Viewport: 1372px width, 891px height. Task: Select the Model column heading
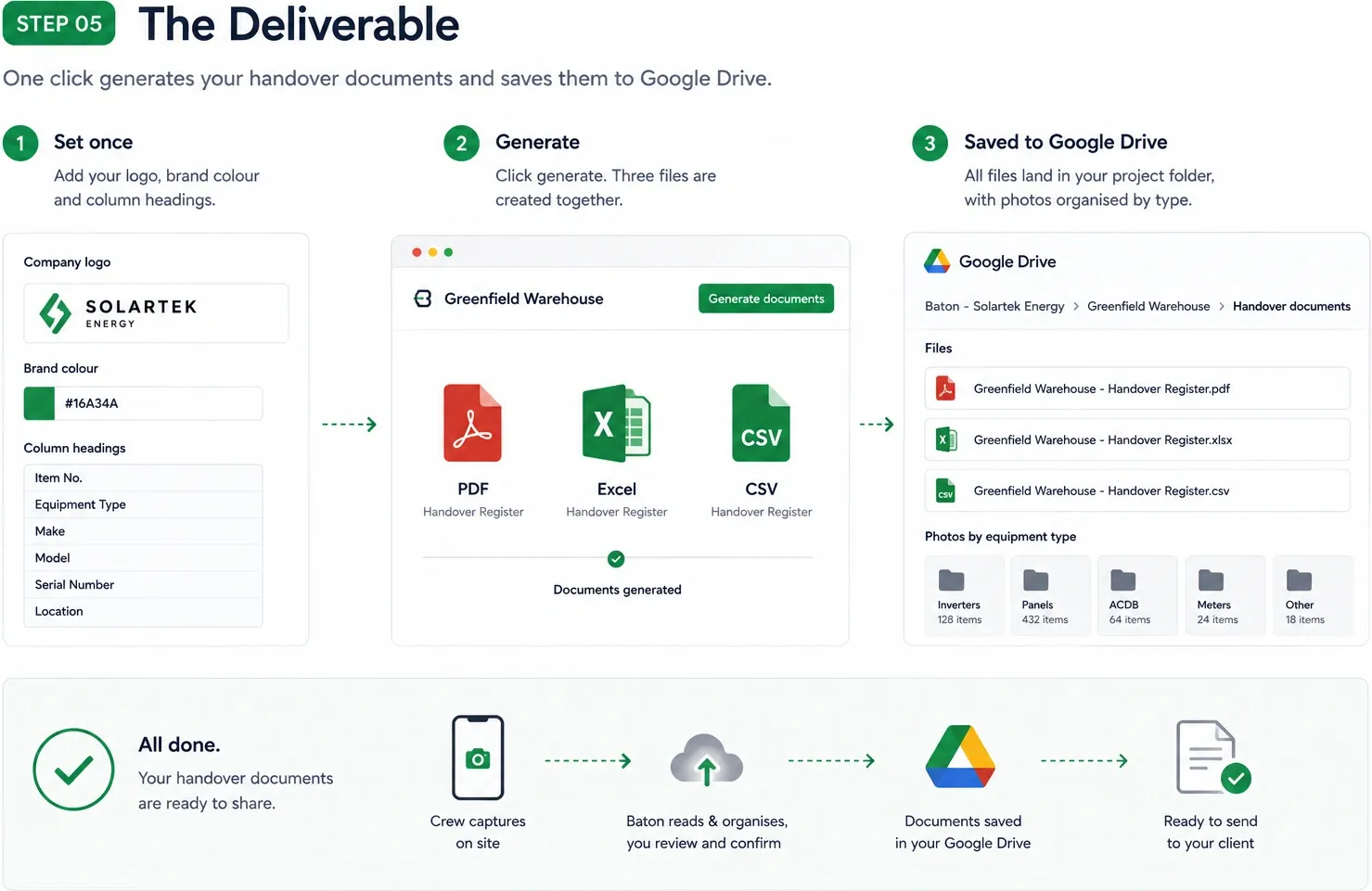[143, 558]
